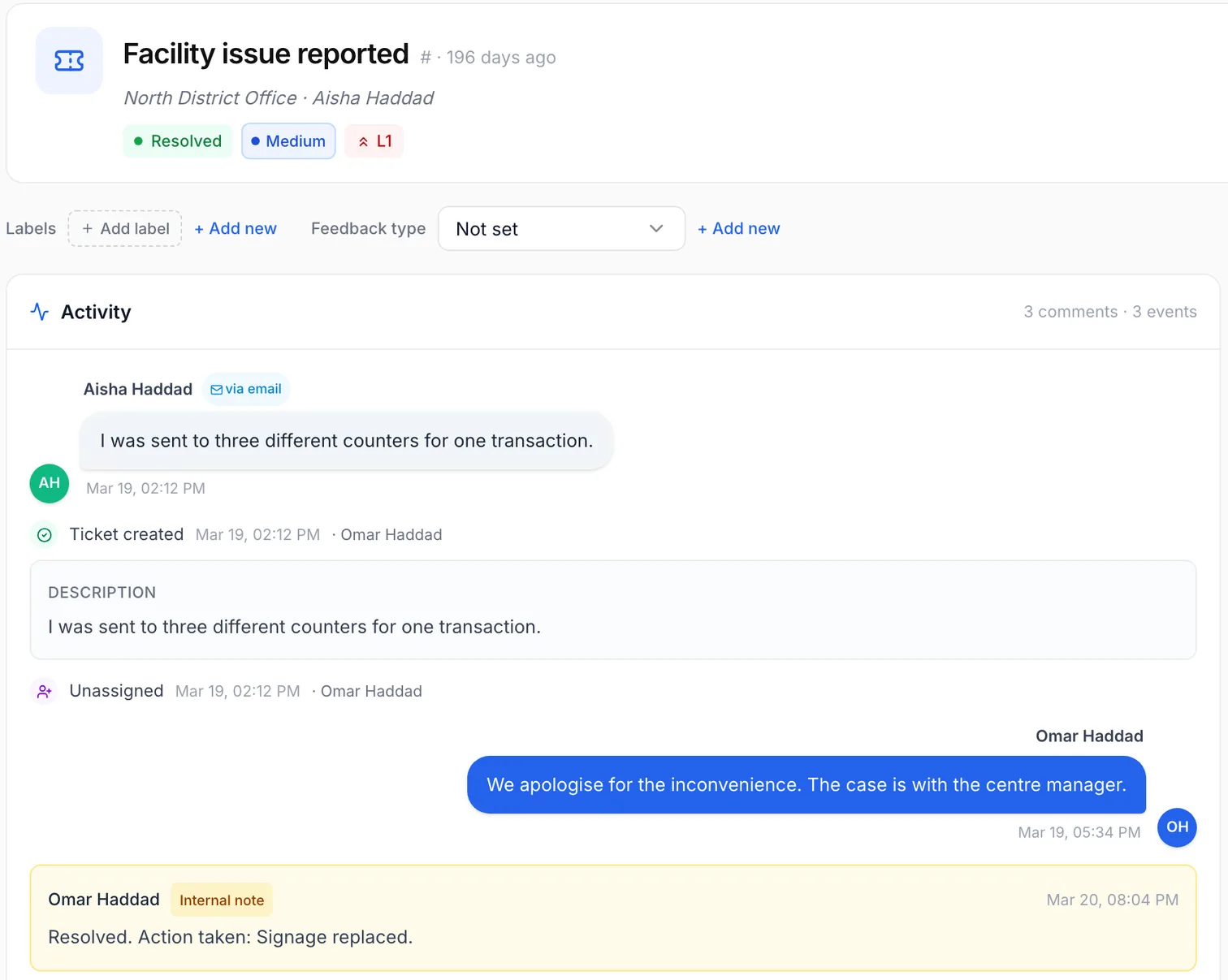Click the title Facility issue reported
Viewport: 1228px width, 980px height.
coord(266,54)
